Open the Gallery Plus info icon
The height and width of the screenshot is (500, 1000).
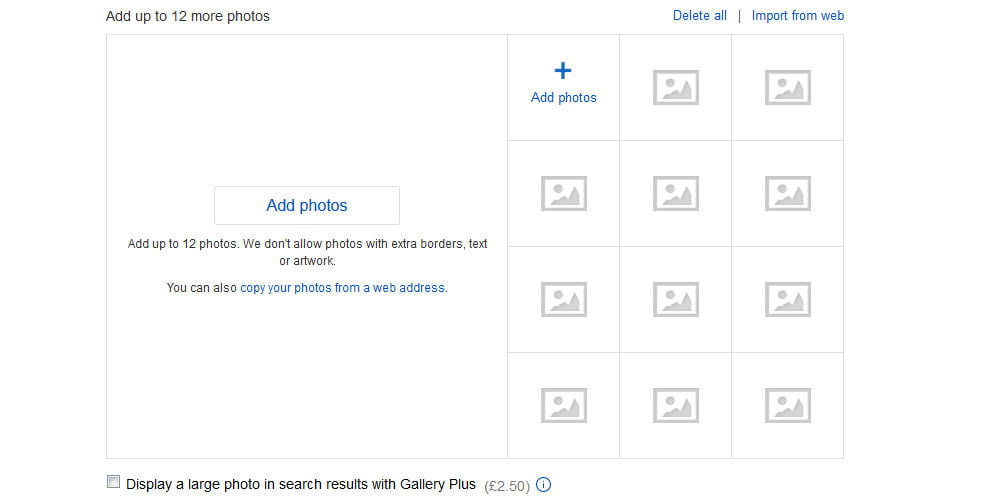(543, 485)
